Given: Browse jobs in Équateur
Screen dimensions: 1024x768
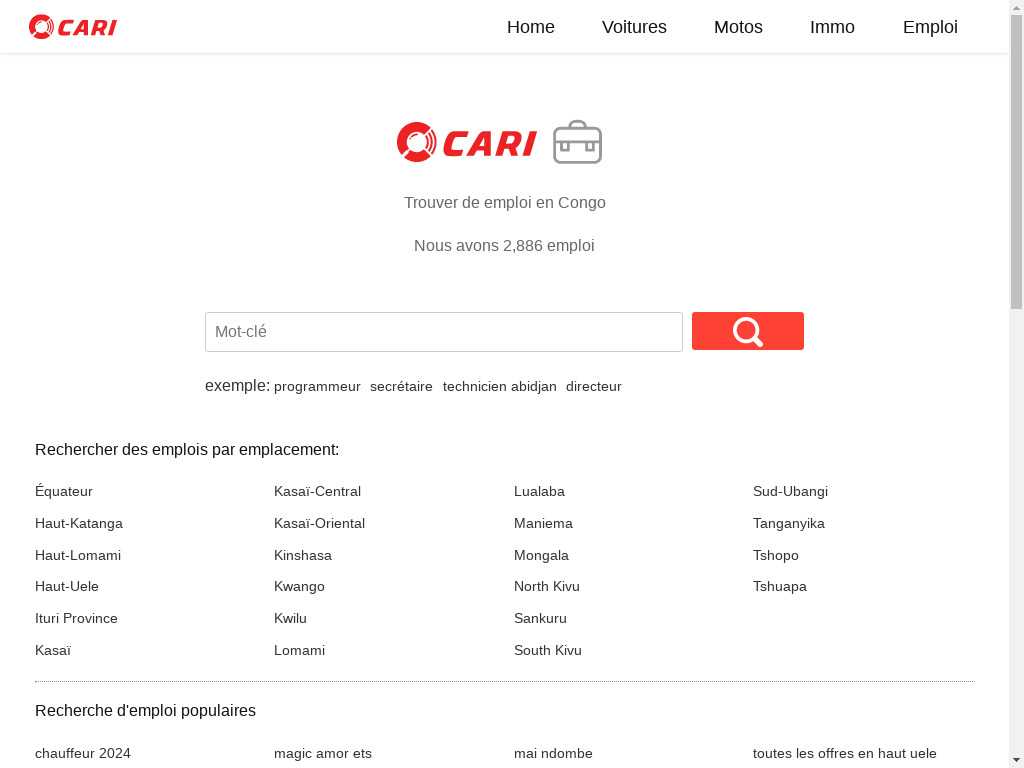Looking at the screenshot, I should tap(64, 491).
